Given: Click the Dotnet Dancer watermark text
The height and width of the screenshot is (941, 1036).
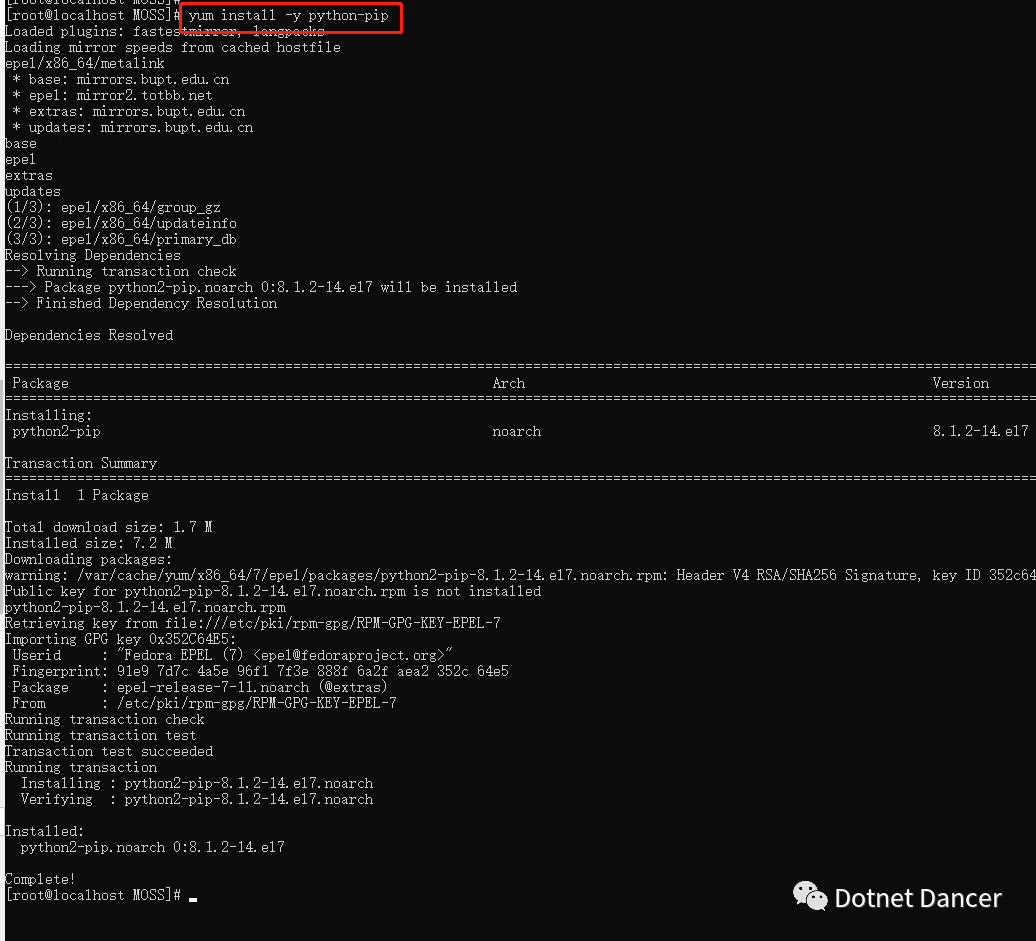Looking at the screenshot, I should point(918,898).
